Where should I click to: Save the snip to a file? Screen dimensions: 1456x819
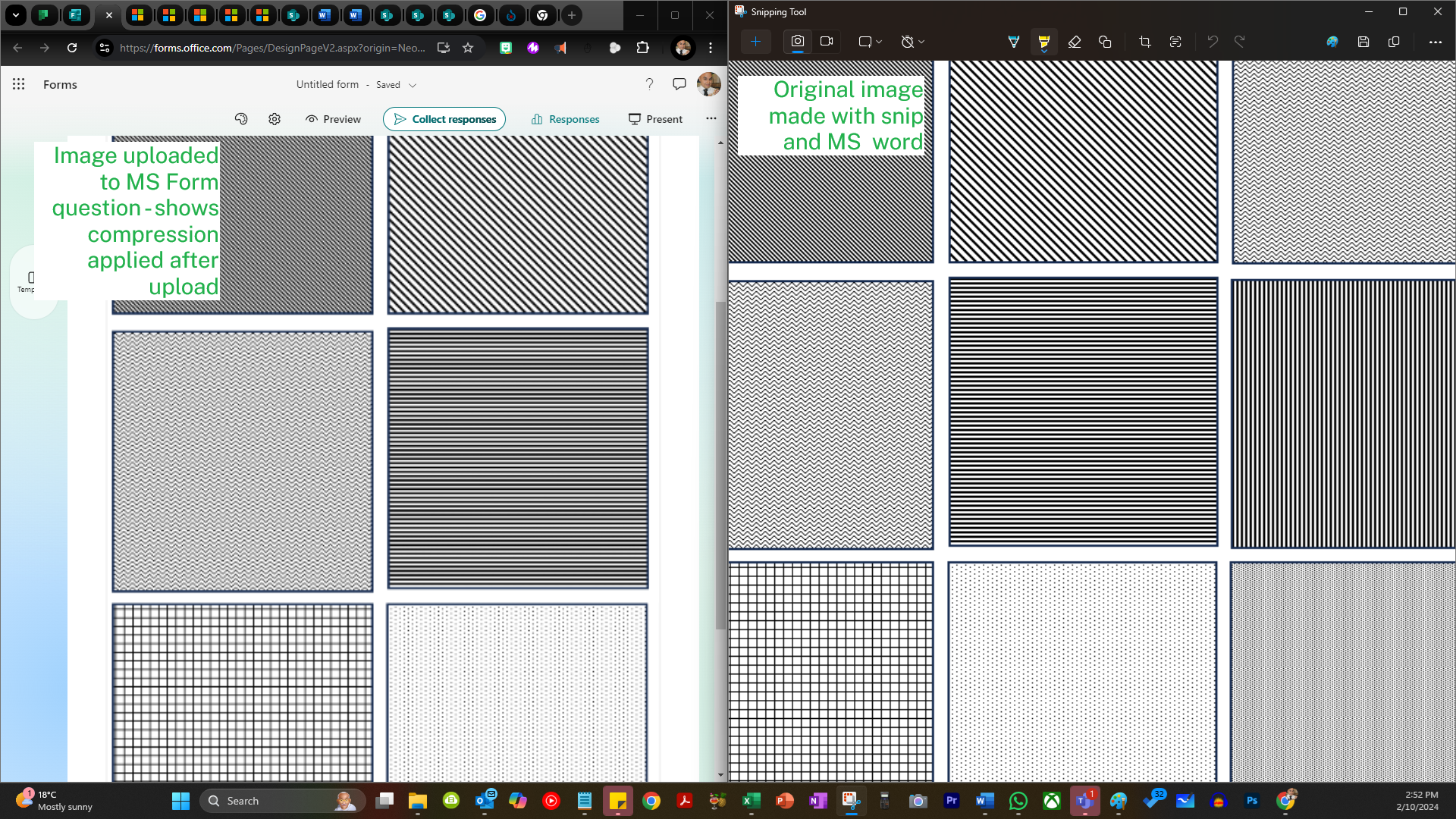(1363, 42)
